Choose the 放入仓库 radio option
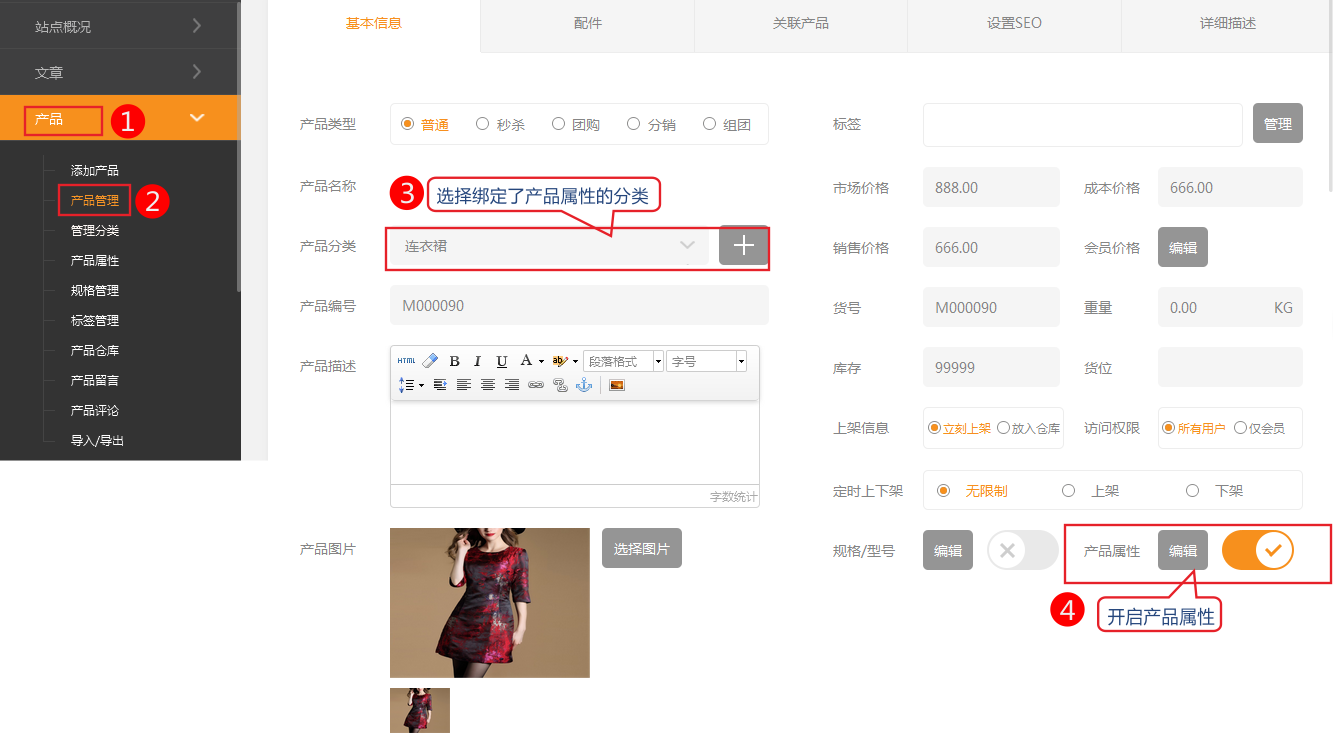The height and width of the screenshot is (741, 1333). click(x=1003, y=428)
